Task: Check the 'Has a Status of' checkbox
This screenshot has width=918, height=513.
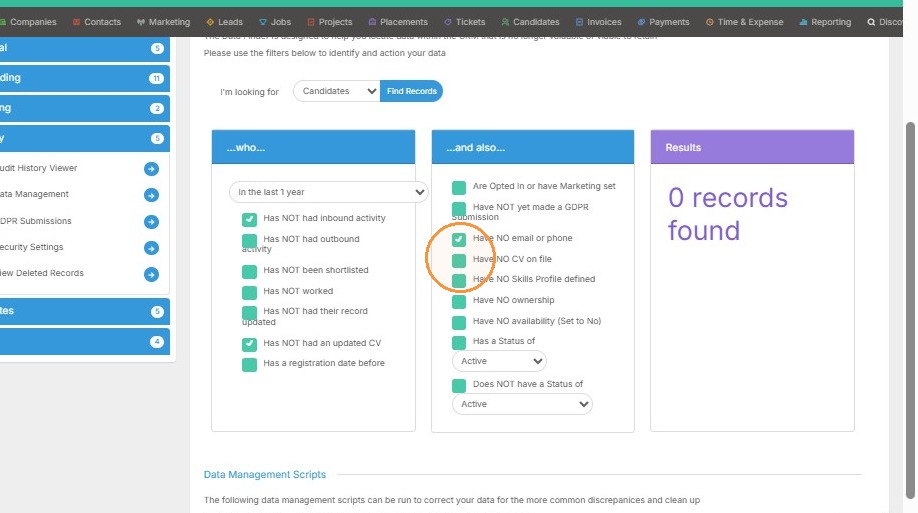Action: coord(459,343)
